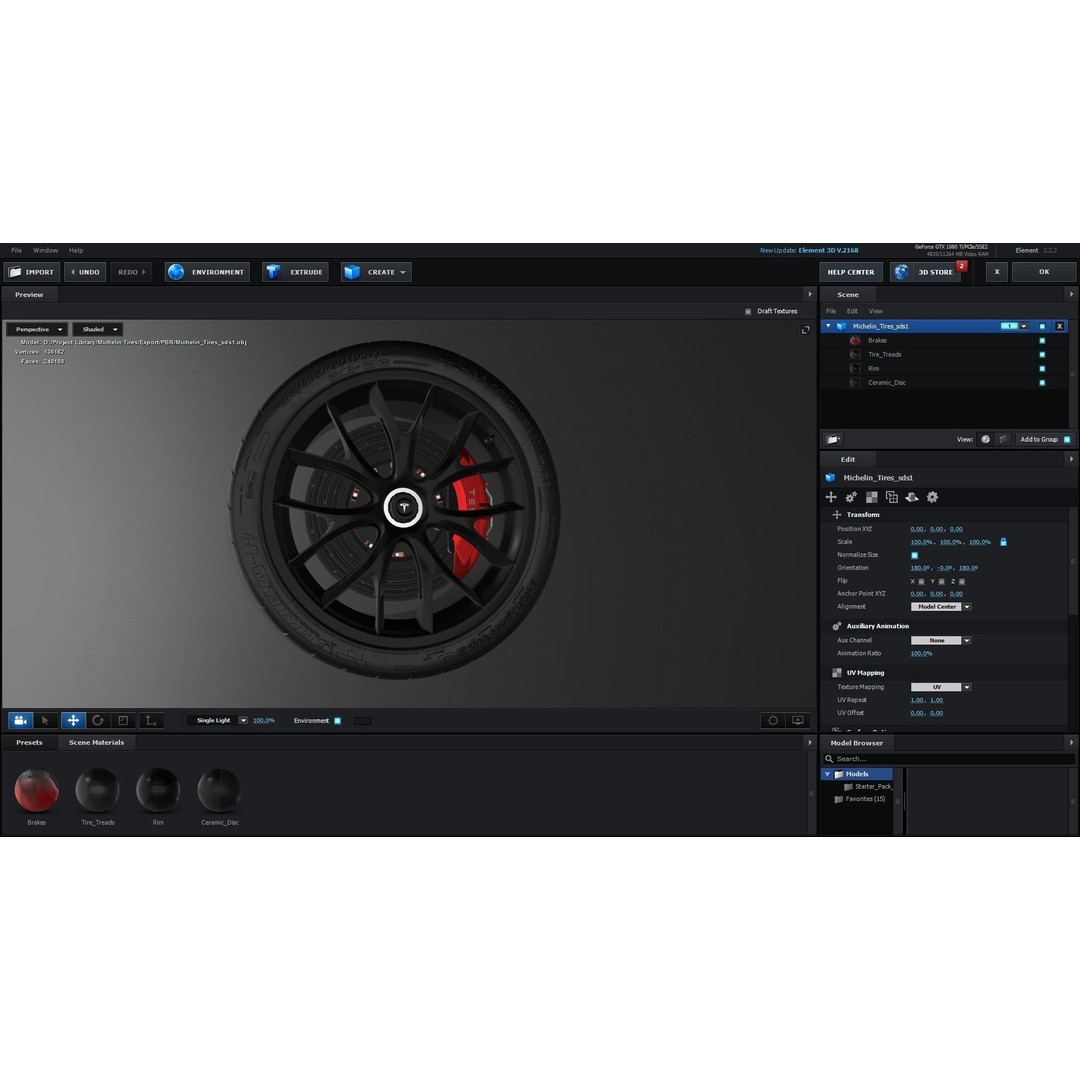Switch scene view to hierarchy view icon

(1003, 439)
